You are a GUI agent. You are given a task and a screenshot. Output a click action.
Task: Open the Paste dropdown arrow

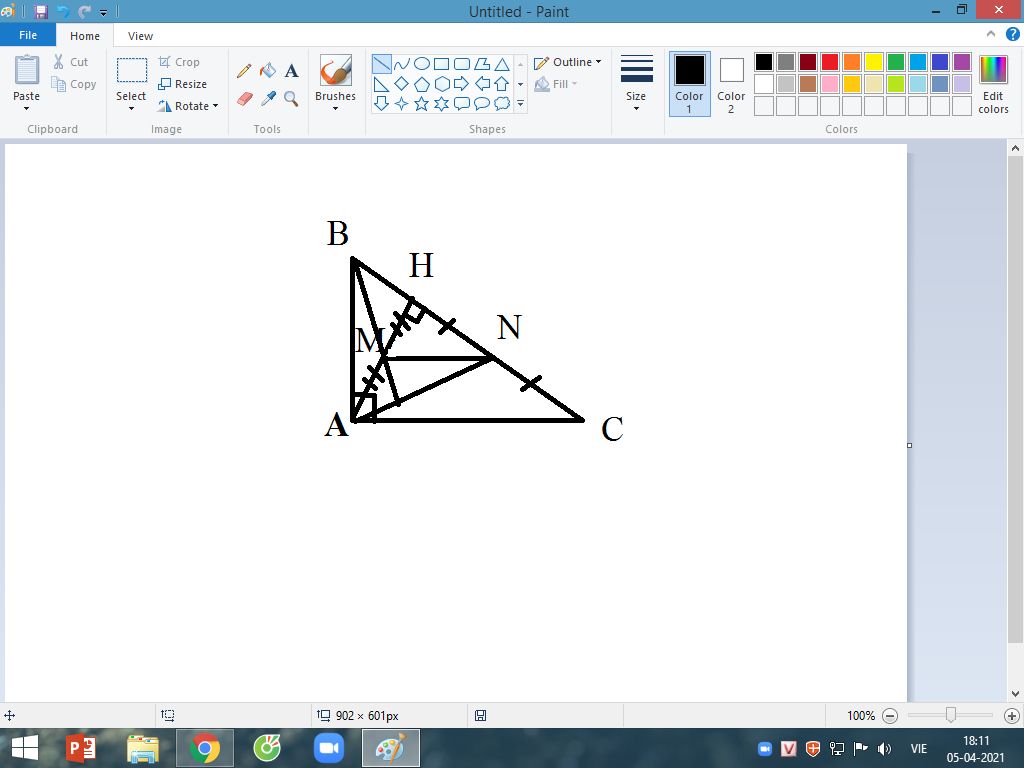click(x=27, y=108)
